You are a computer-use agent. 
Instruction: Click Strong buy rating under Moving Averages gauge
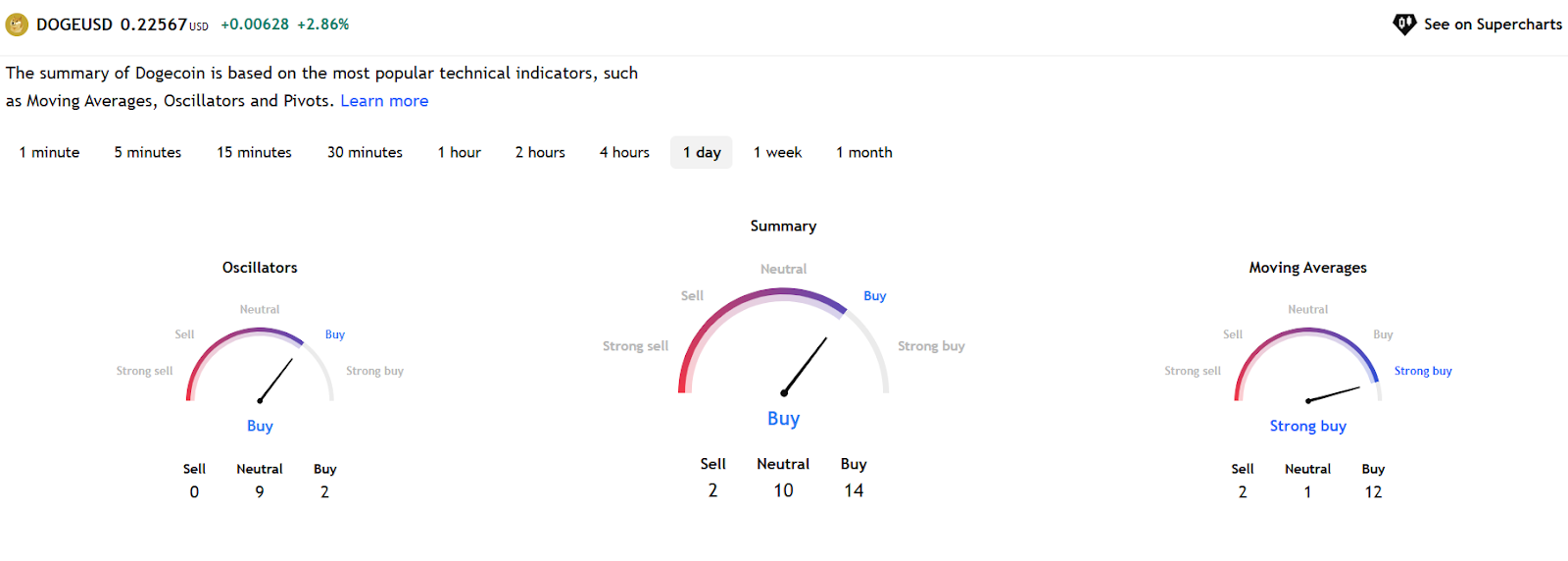point(1307,427)
